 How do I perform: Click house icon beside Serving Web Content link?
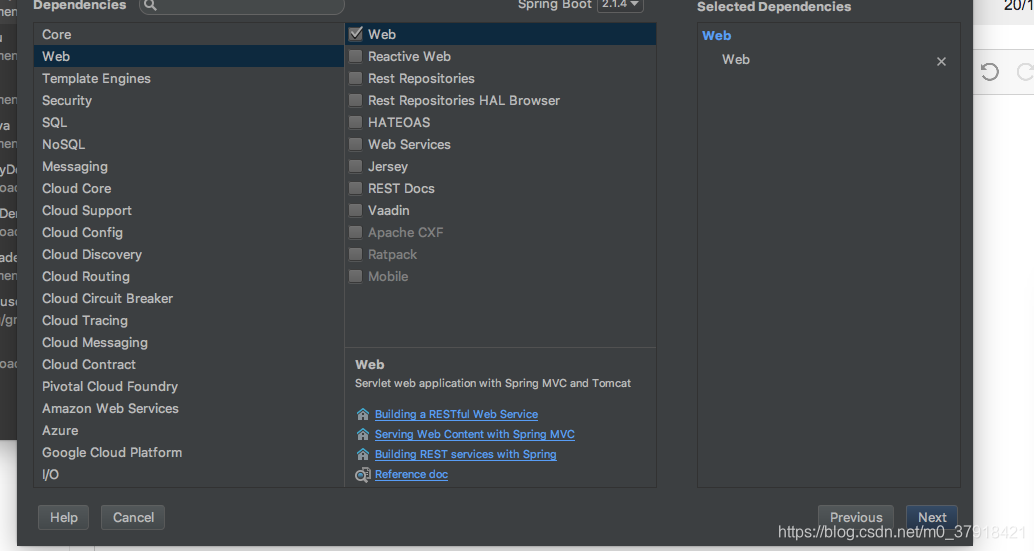363,434
